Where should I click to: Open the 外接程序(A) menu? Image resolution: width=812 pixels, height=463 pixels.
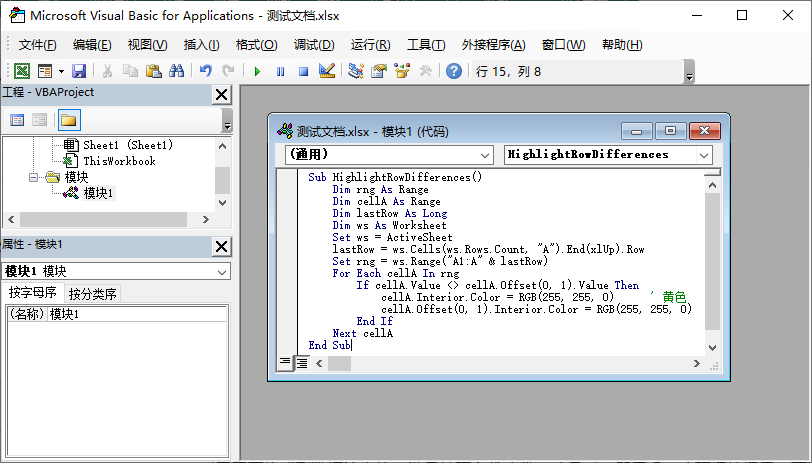point(494,45)
